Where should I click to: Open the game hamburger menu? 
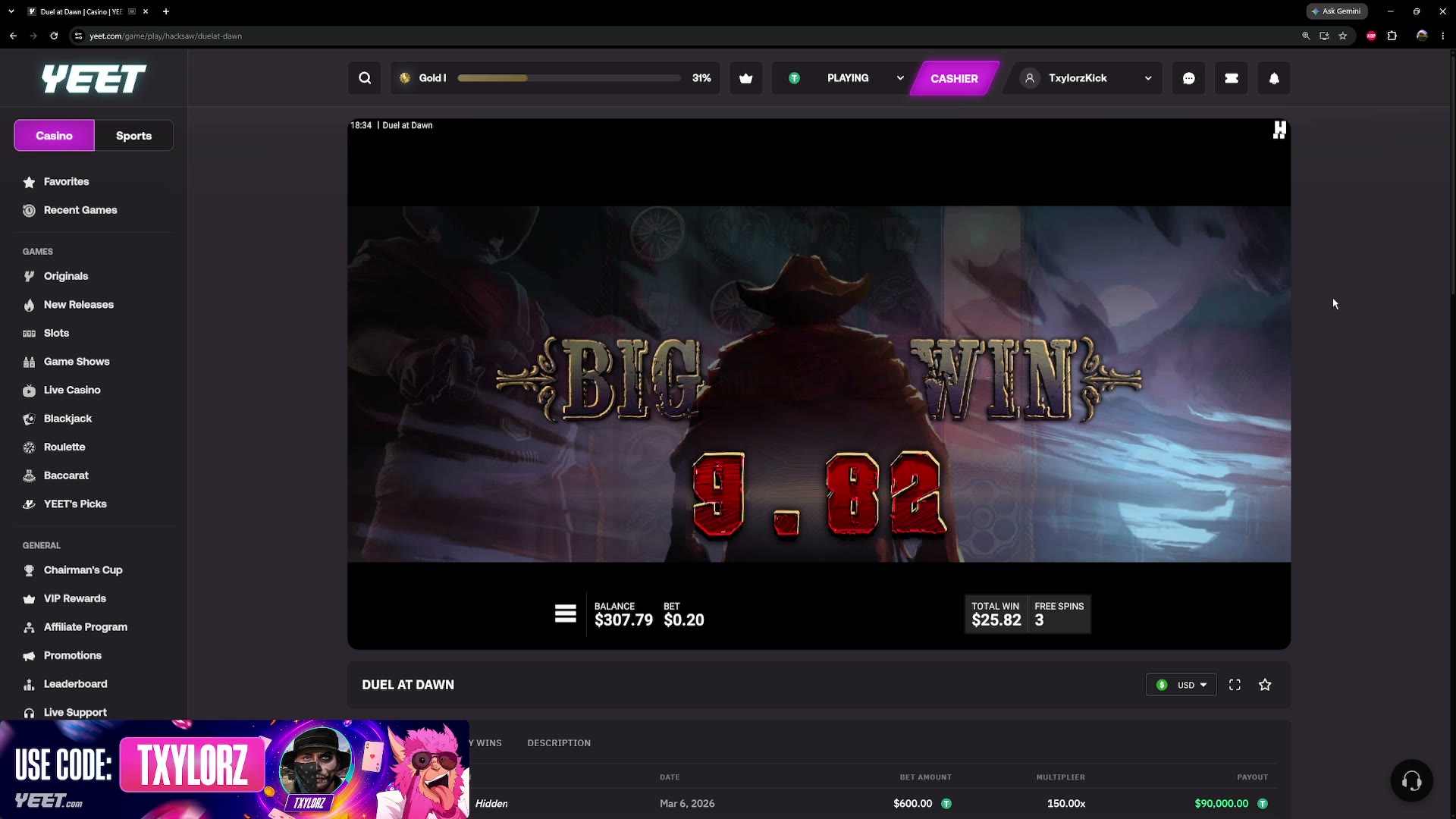coord(566,613)
